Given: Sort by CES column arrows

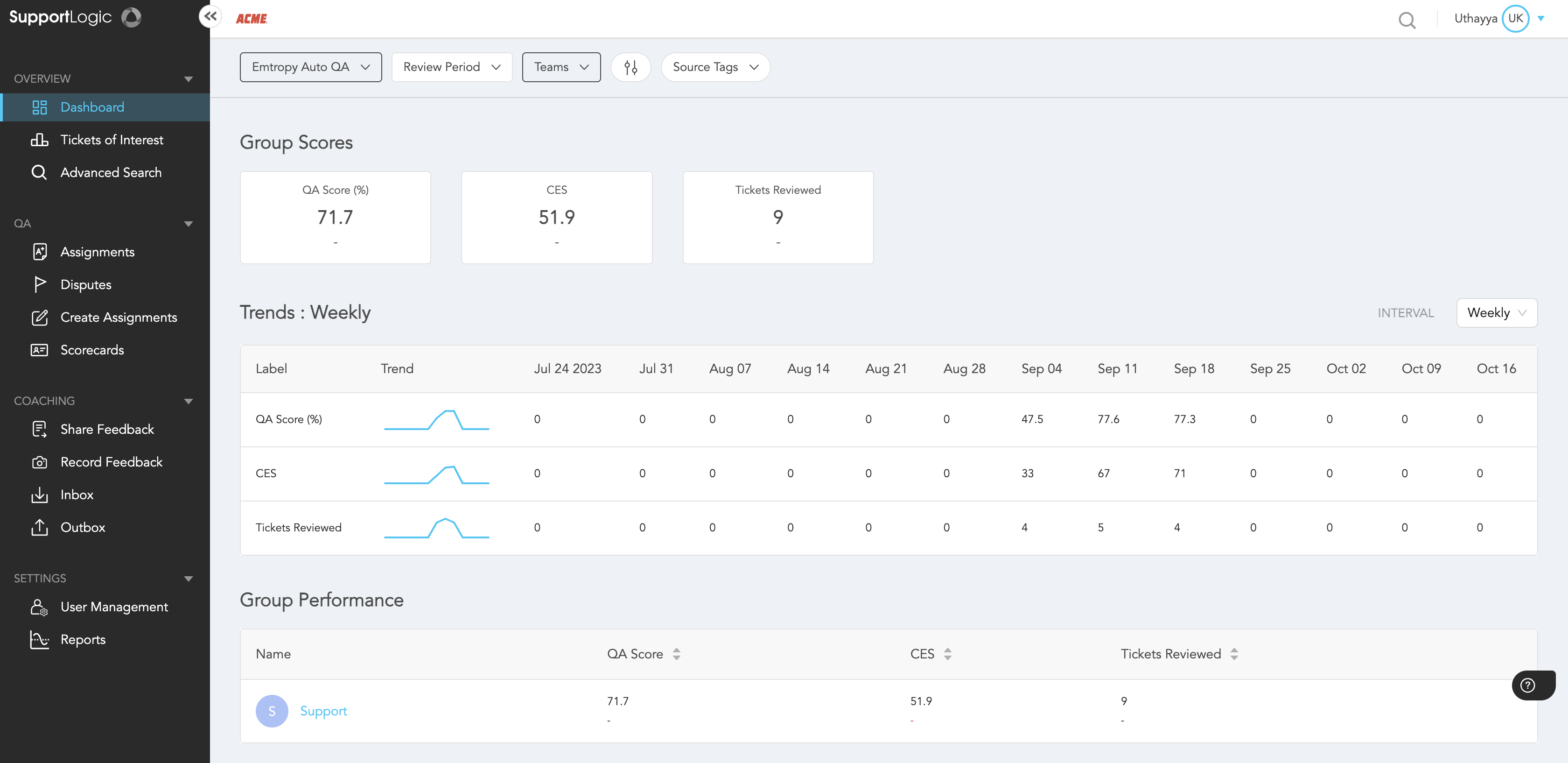Looking at the screenshot, I should (x=948, y=654).
